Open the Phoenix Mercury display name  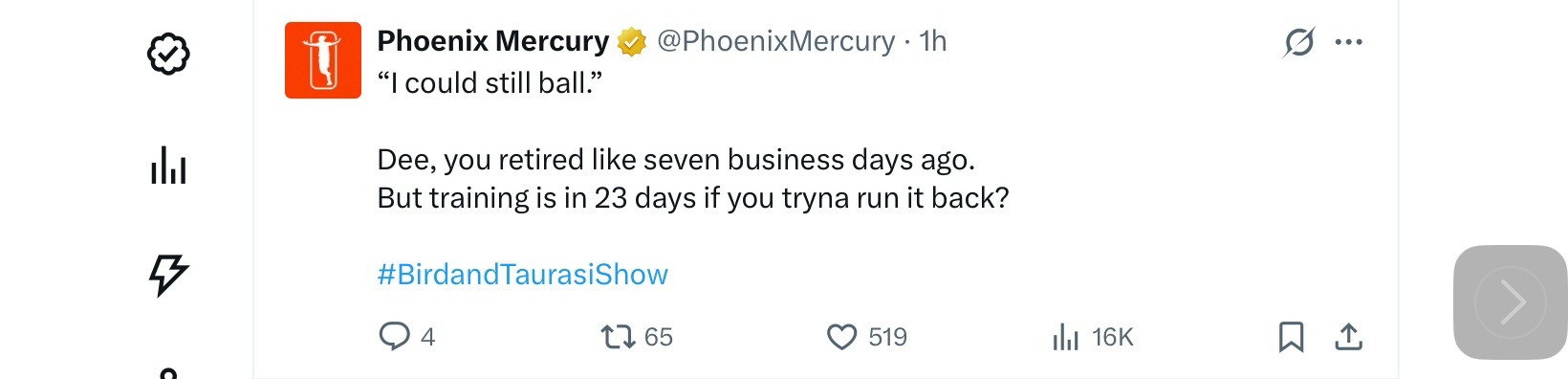[x=492, y=41]
